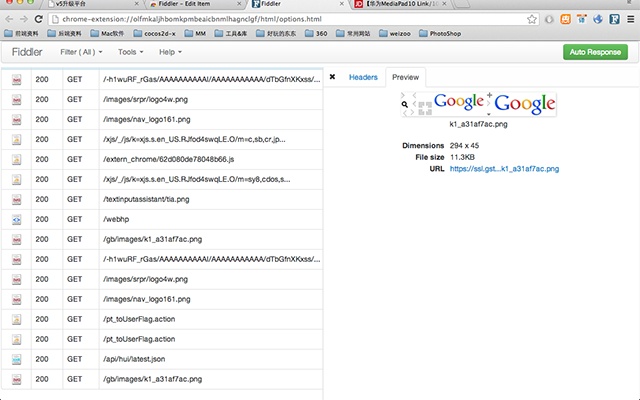Select the /textinputassistant/tia.png request
Image resolution: width=640 pixels, height=400 pixels.
[162, 200]
